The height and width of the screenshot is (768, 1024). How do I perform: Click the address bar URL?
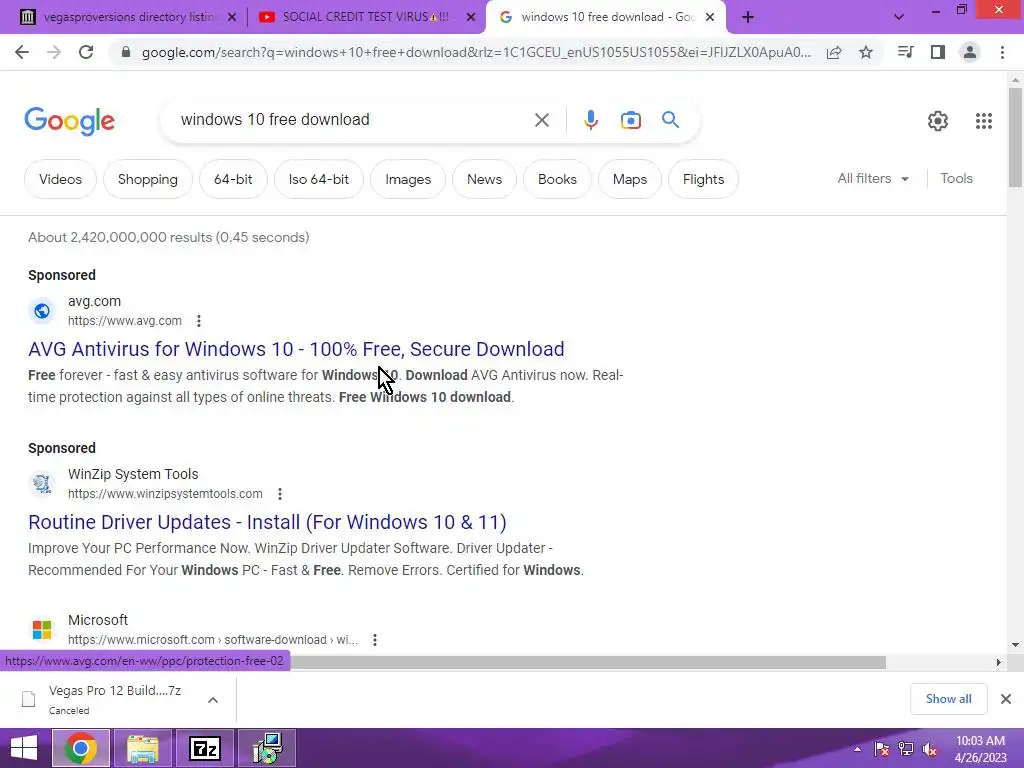476,52
